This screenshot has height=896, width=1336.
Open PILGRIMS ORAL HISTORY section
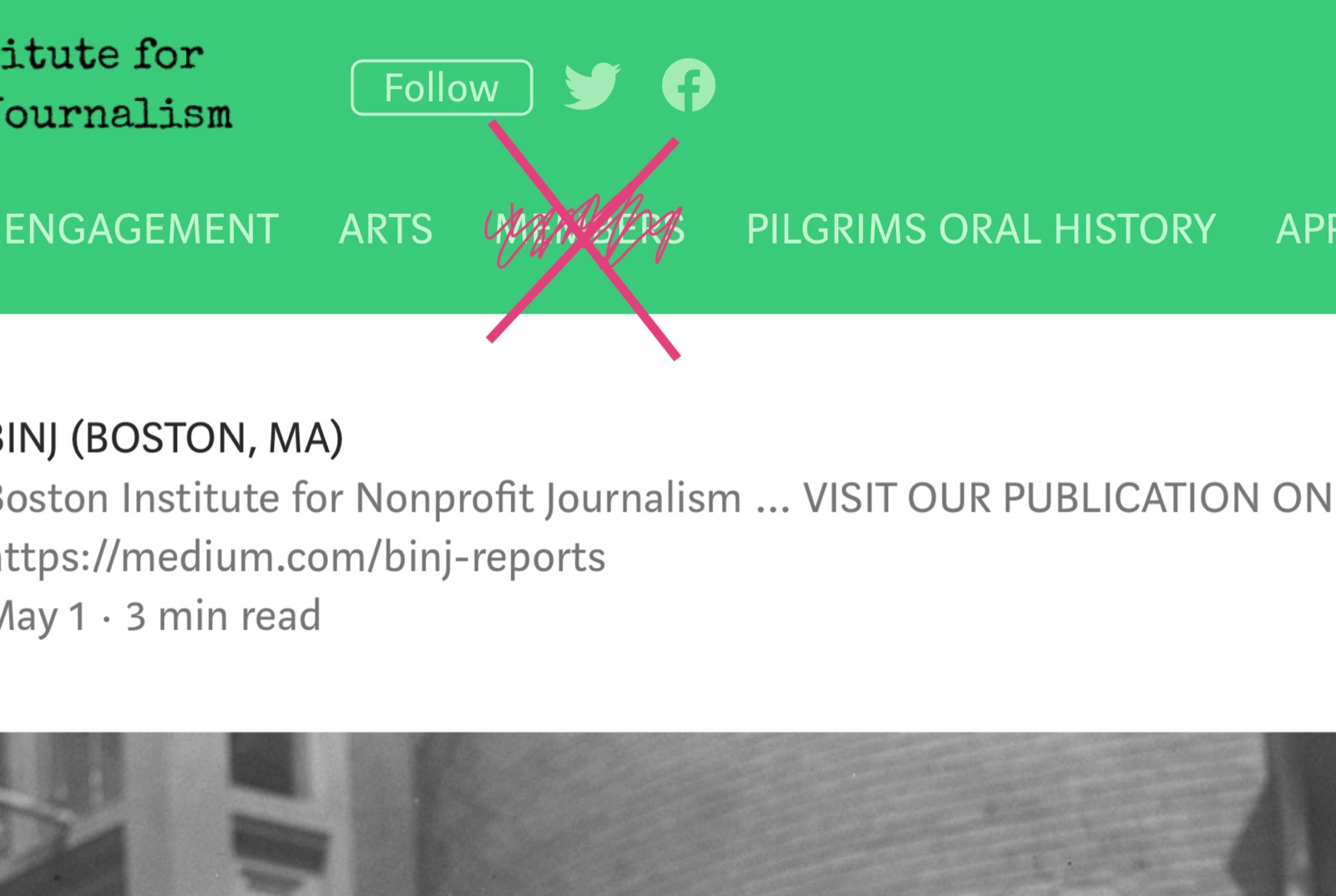point(980,229)
